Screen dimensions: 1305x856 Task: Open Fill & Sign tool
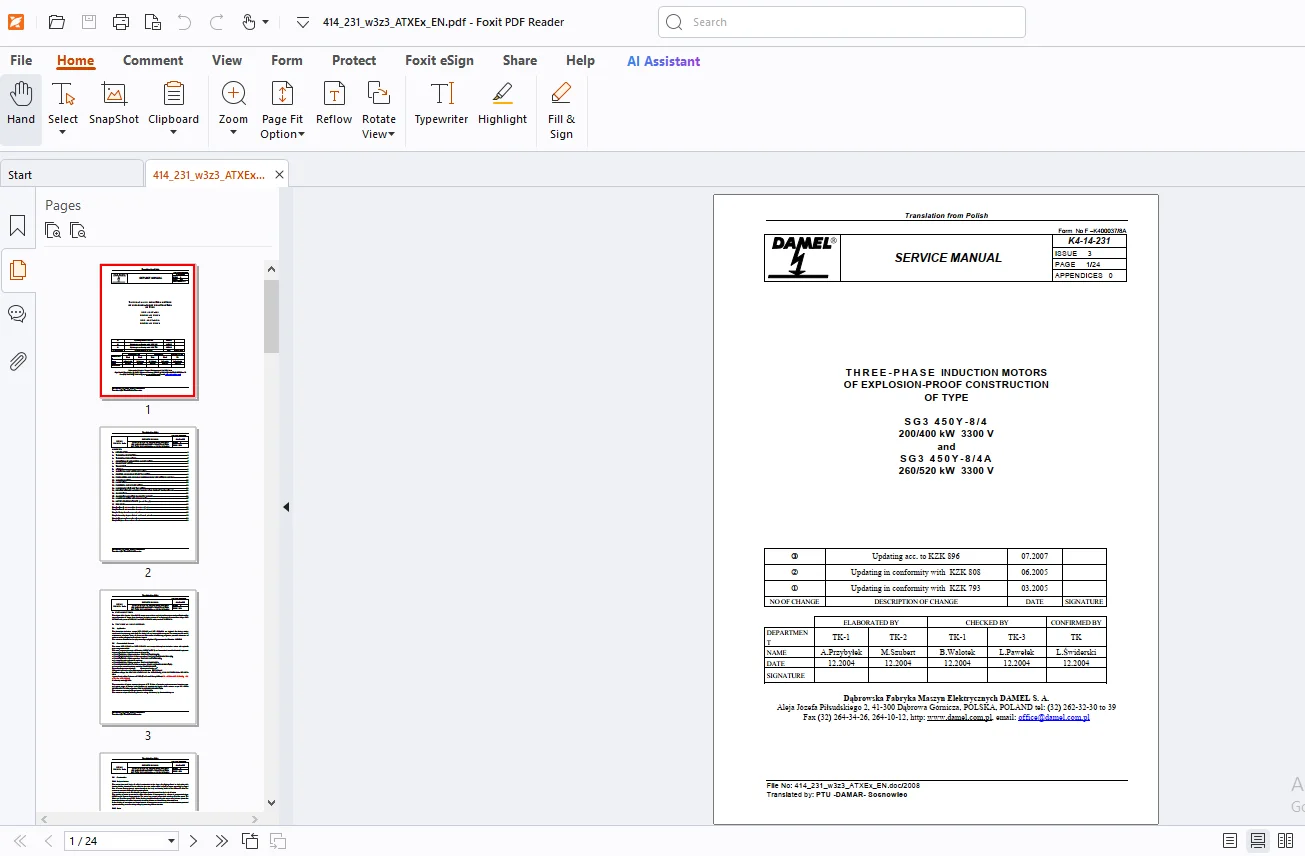click(x=561, y=110)
